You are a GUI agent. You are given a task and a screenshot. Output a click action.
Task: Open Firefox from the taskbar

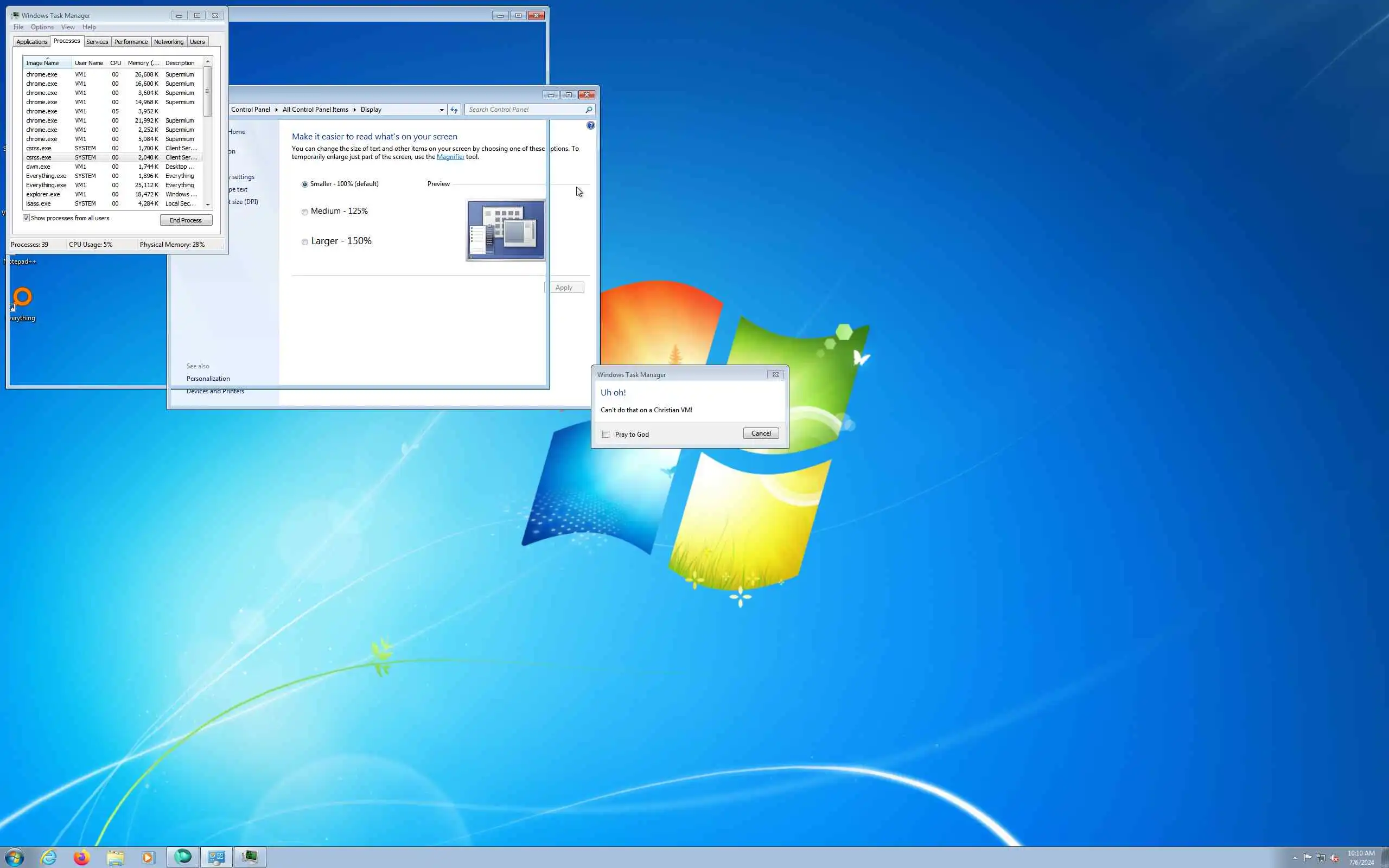point(81,857)
